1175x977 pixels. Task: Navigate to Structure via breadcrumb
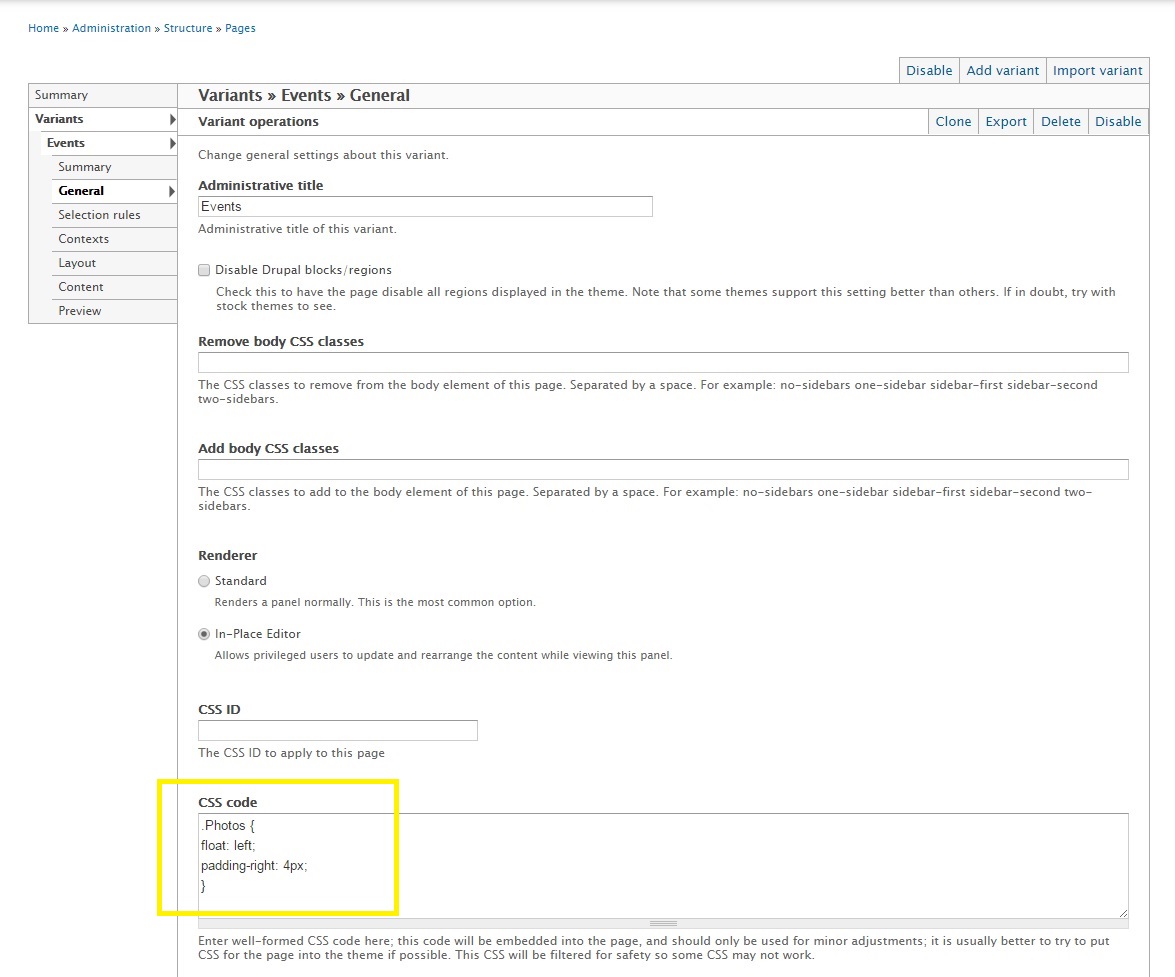tap(188, 28)
